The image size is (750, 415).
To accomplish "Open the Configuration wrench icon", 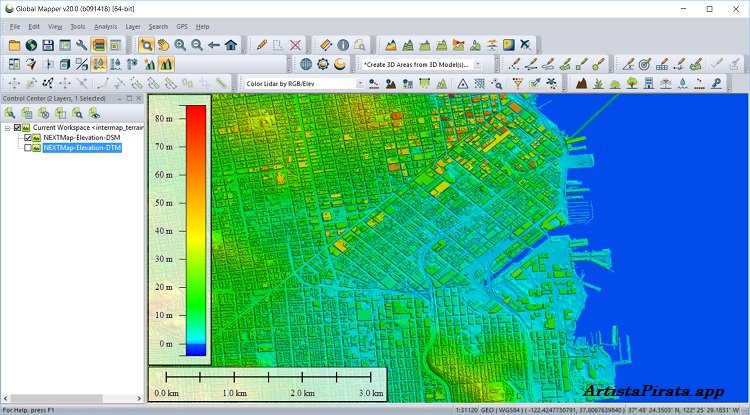I will click(81, 45).
